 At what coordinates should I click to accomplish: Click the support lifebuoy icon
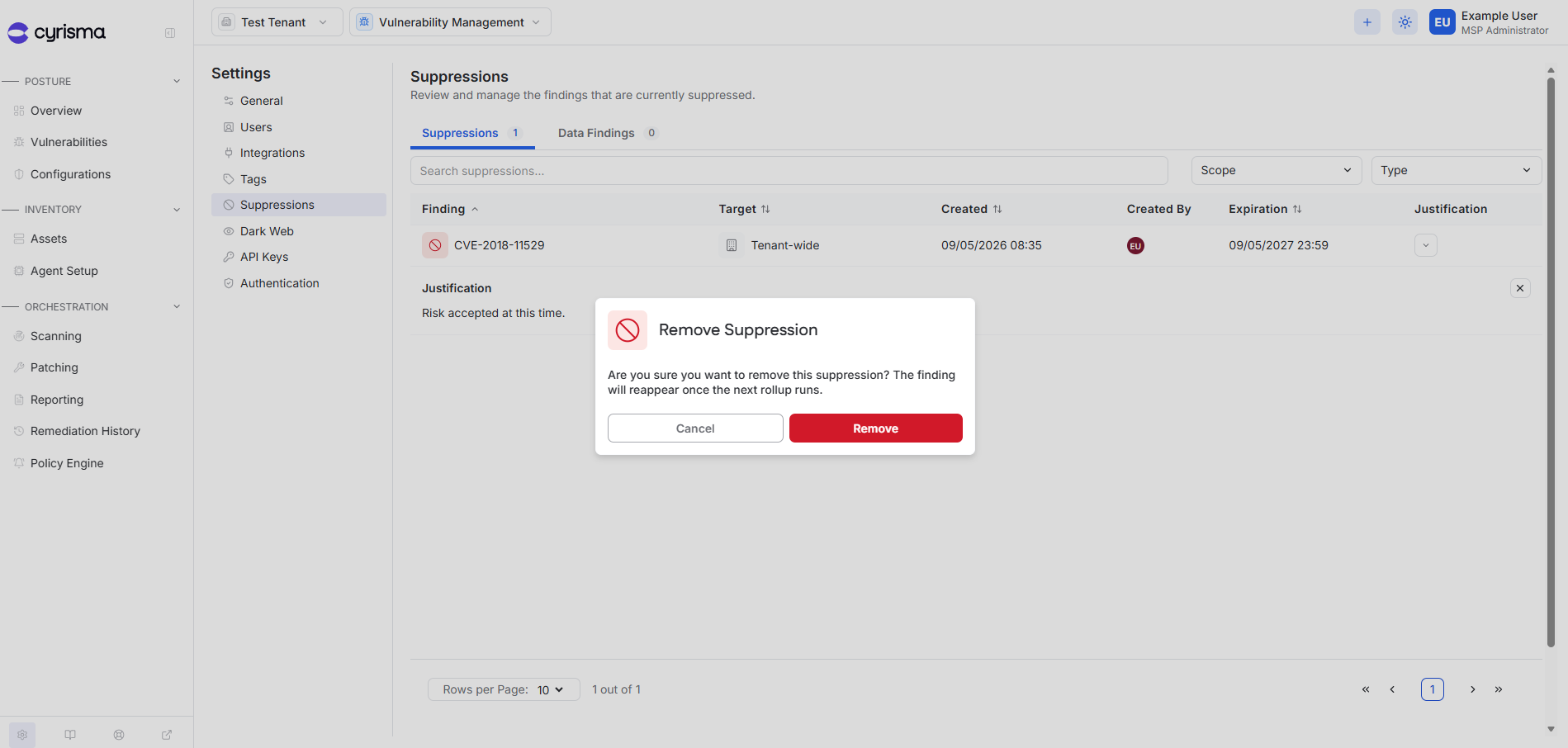click(x=119, y=735)
